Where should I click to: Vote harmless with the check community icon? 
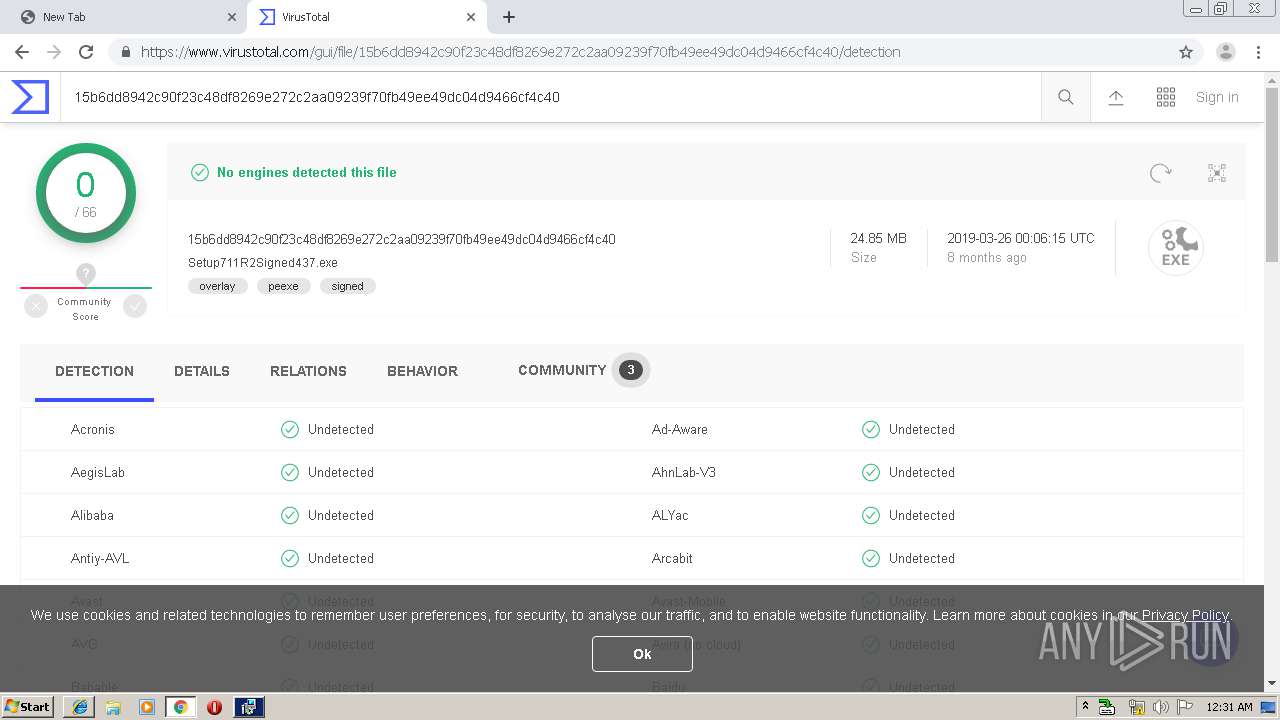[x=135, y=307]
